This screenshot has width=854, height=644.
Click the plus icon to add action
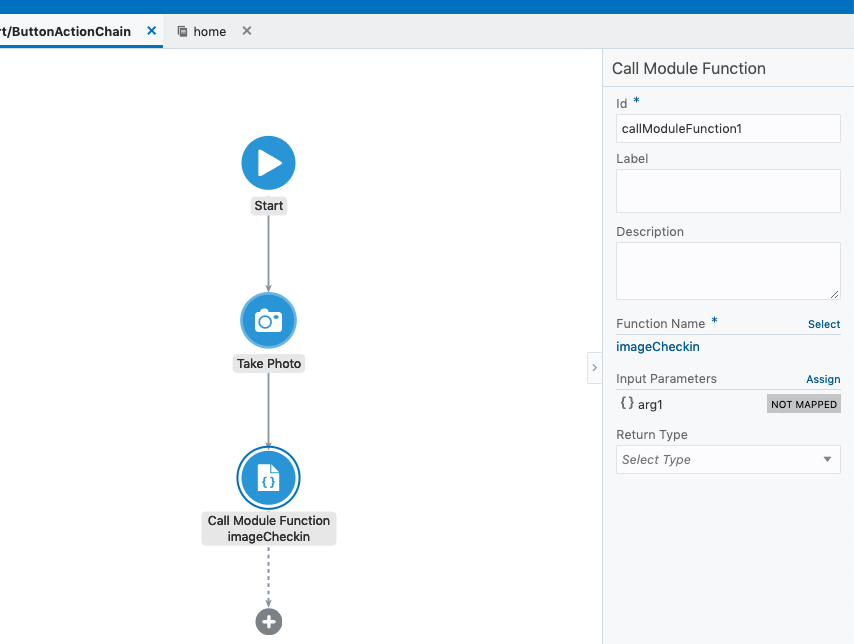[268, 622]
